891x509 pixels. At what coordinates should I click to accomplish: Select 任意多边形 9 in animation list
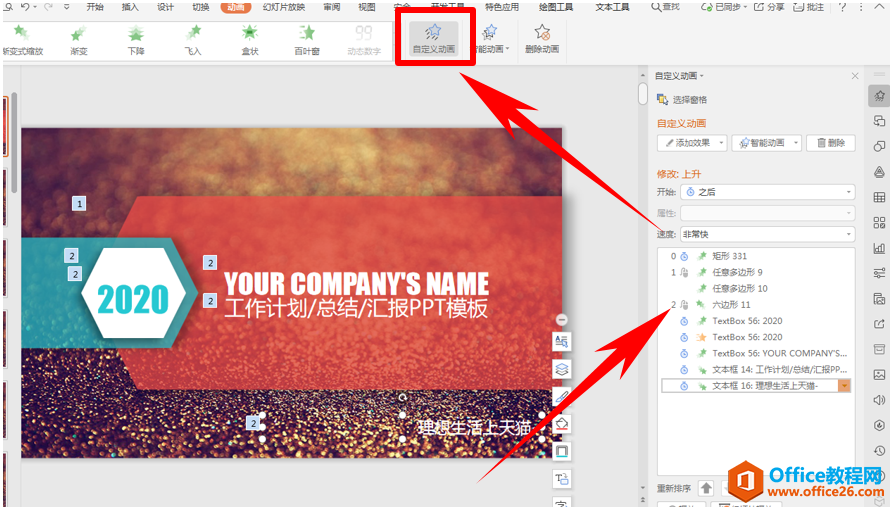point(756,272)
